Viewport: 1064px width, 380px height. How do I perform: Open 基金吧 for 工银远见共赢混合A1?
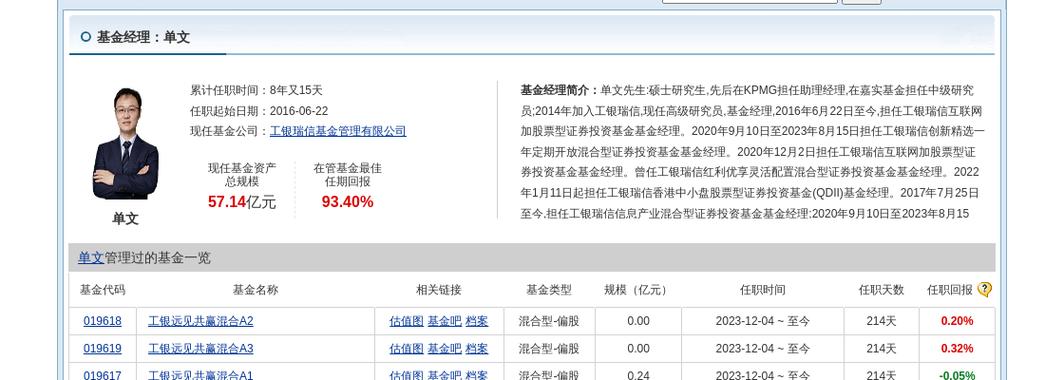[x=444, y=375]
